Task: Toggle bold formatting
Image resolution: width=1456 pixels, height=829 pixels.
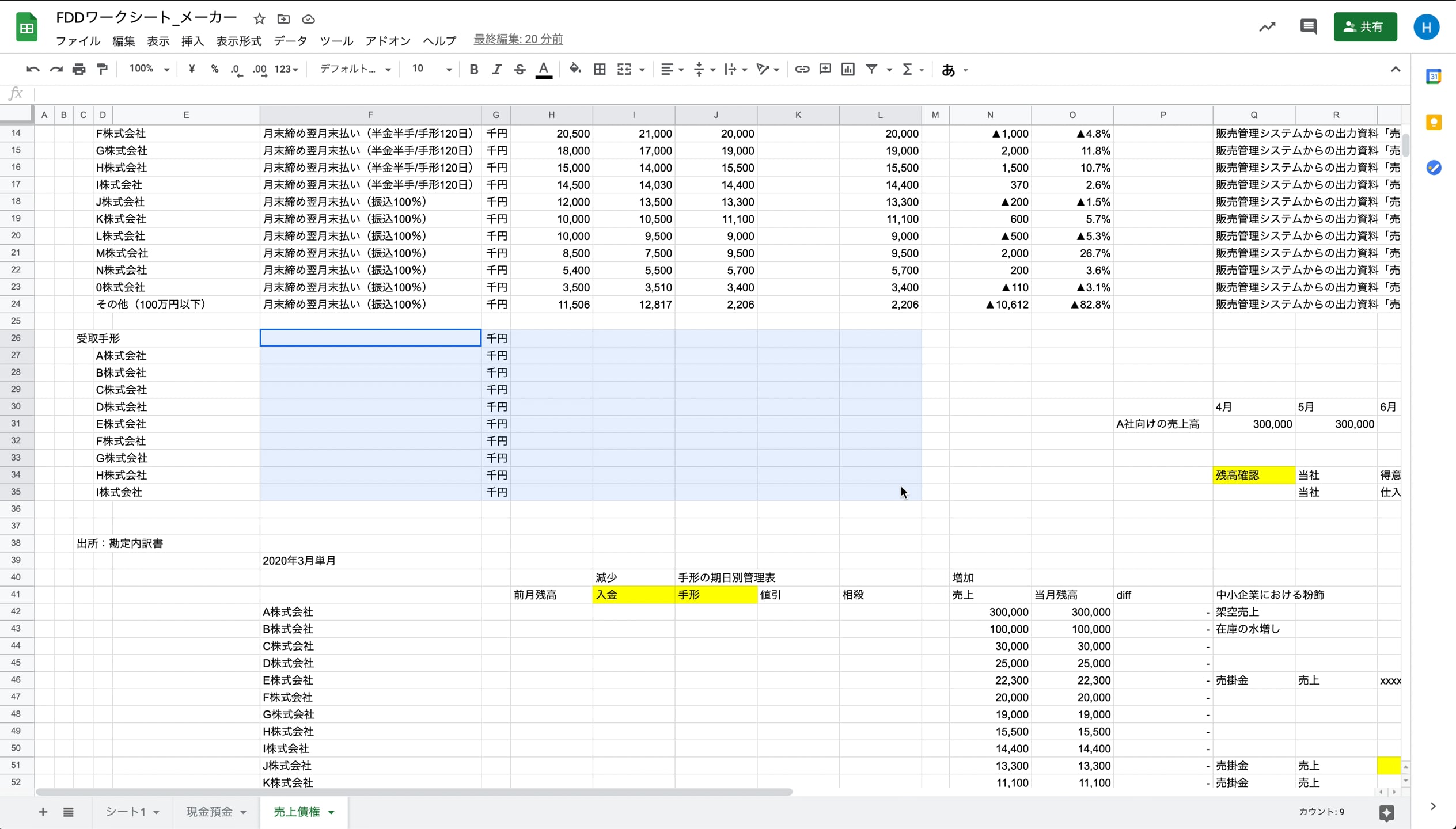Action: (x=473, y=69)
